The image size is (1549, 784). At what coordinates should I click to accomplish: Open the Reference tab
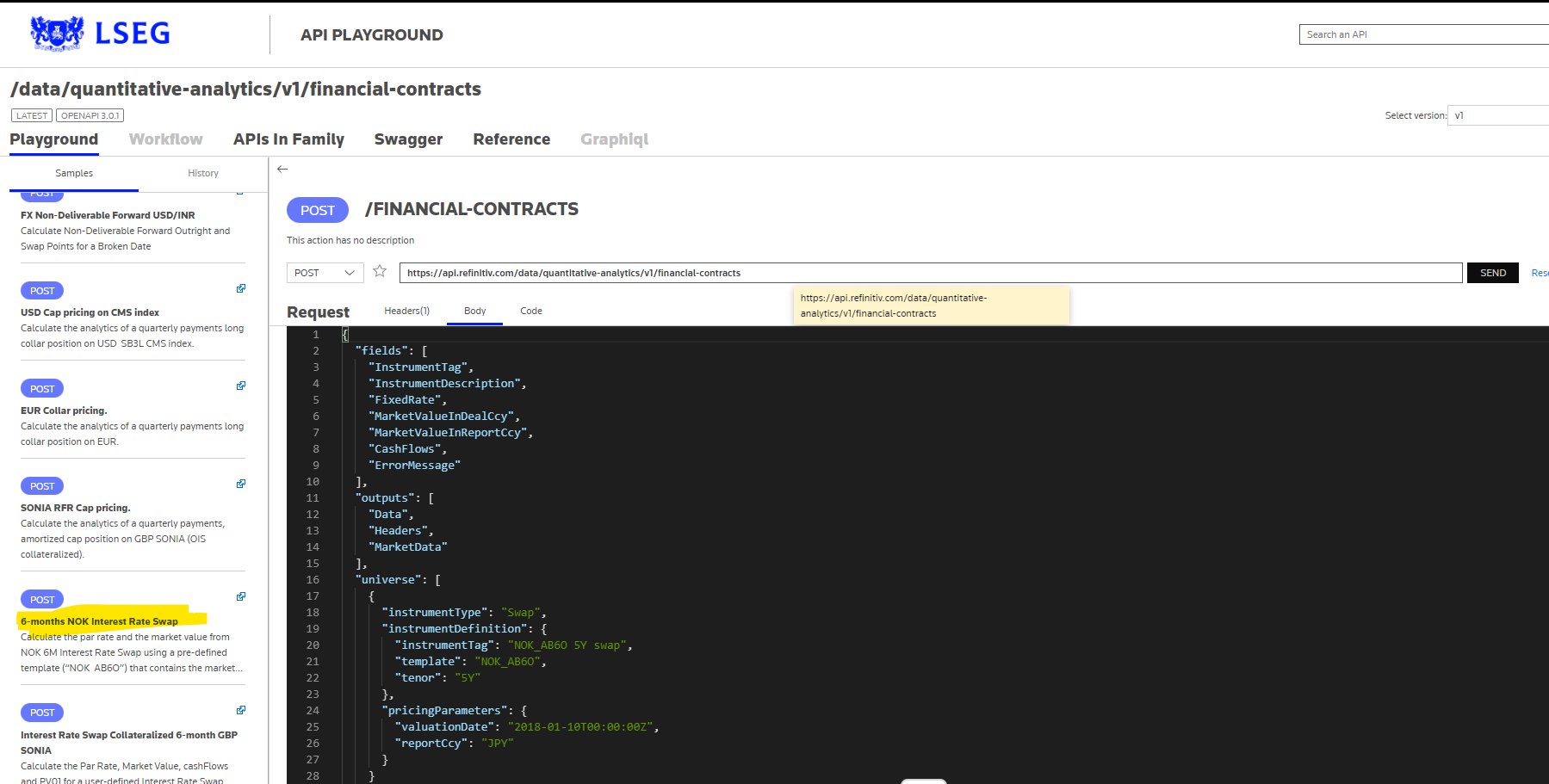(x=511, y=139)
